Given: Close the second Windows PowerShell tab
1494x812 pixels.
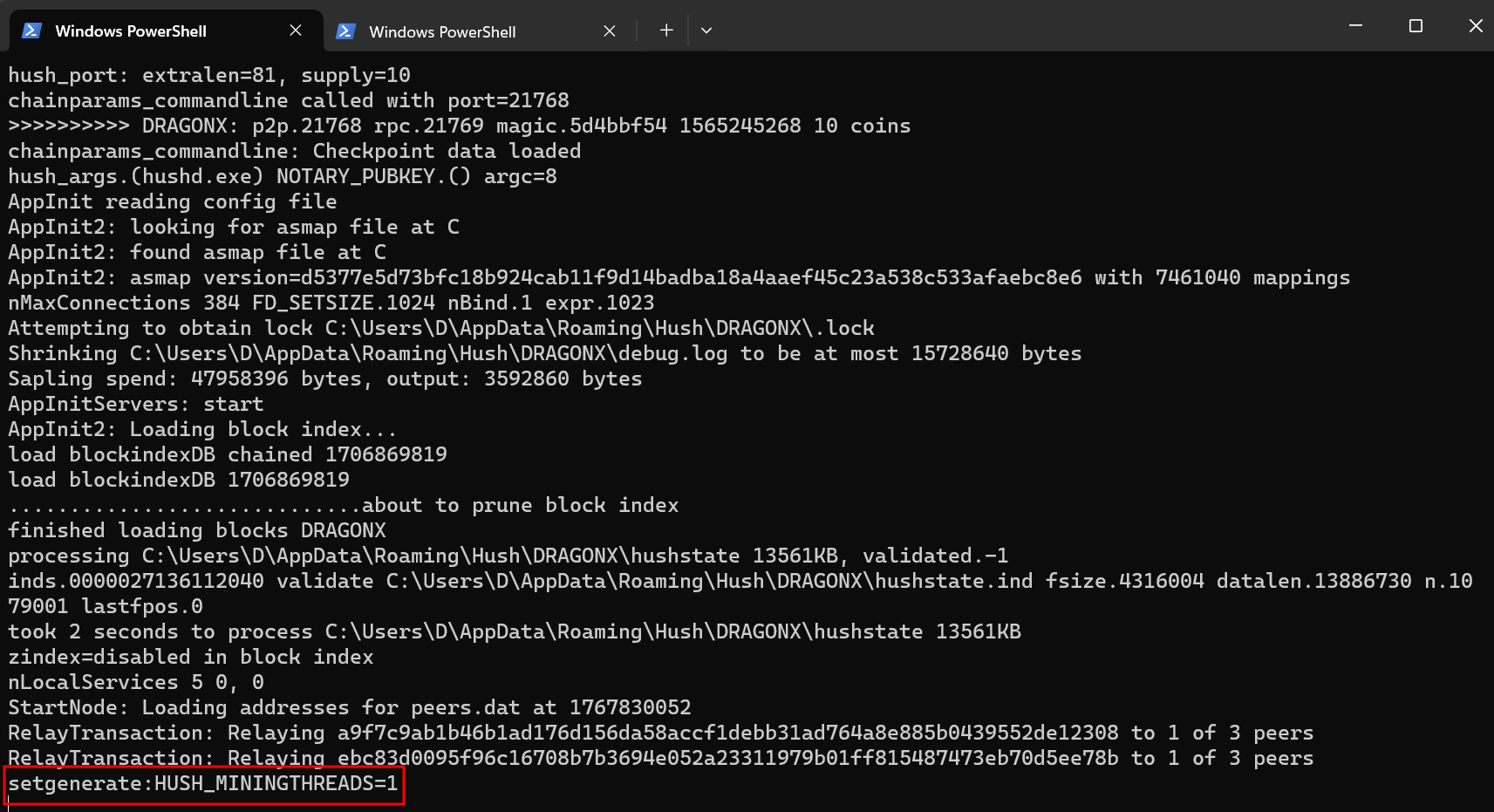Looking at the screenshot, I should (x=610, y=31).
